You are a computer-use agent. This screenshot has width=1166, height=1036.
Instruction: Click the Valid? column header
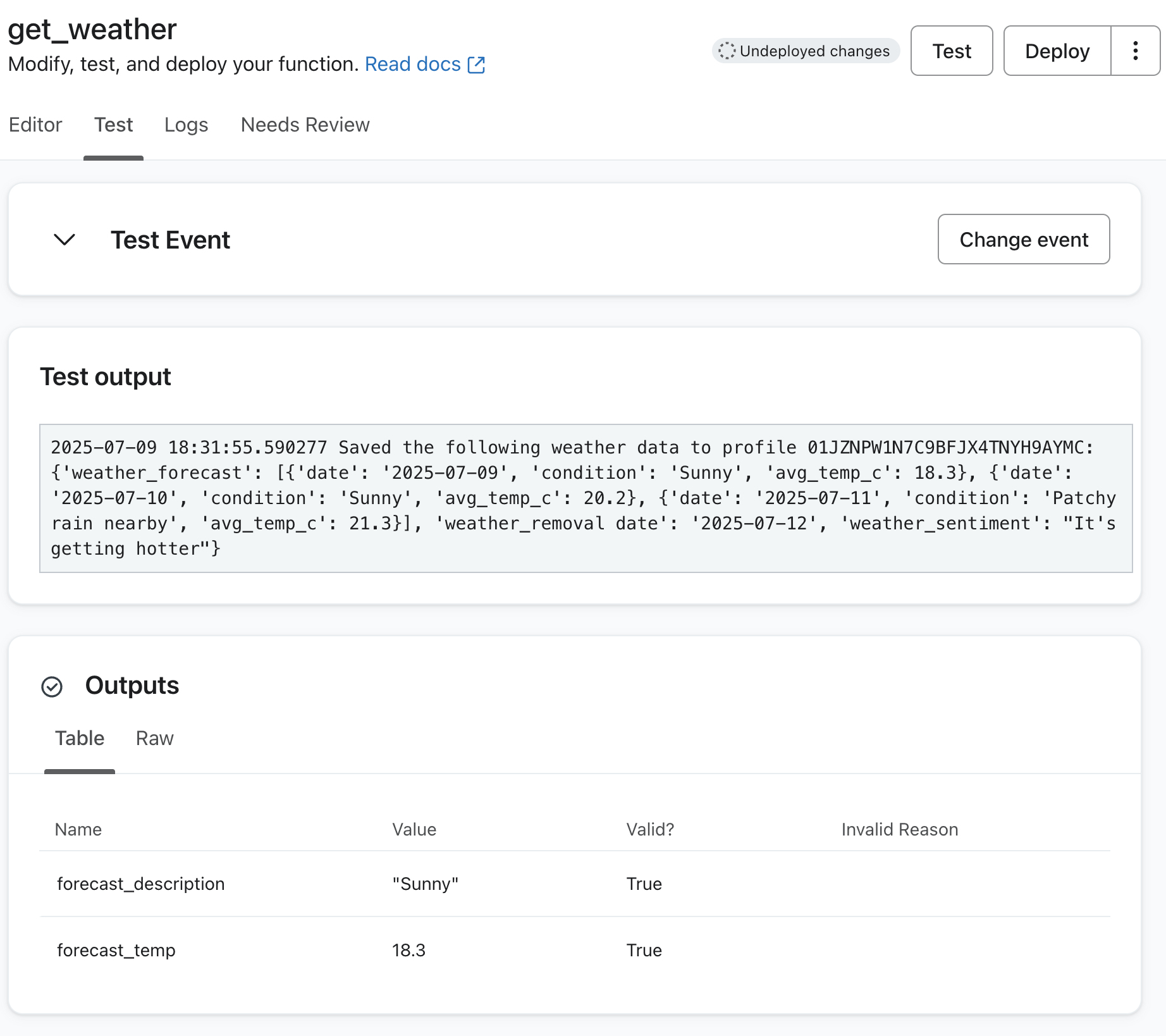650,829
